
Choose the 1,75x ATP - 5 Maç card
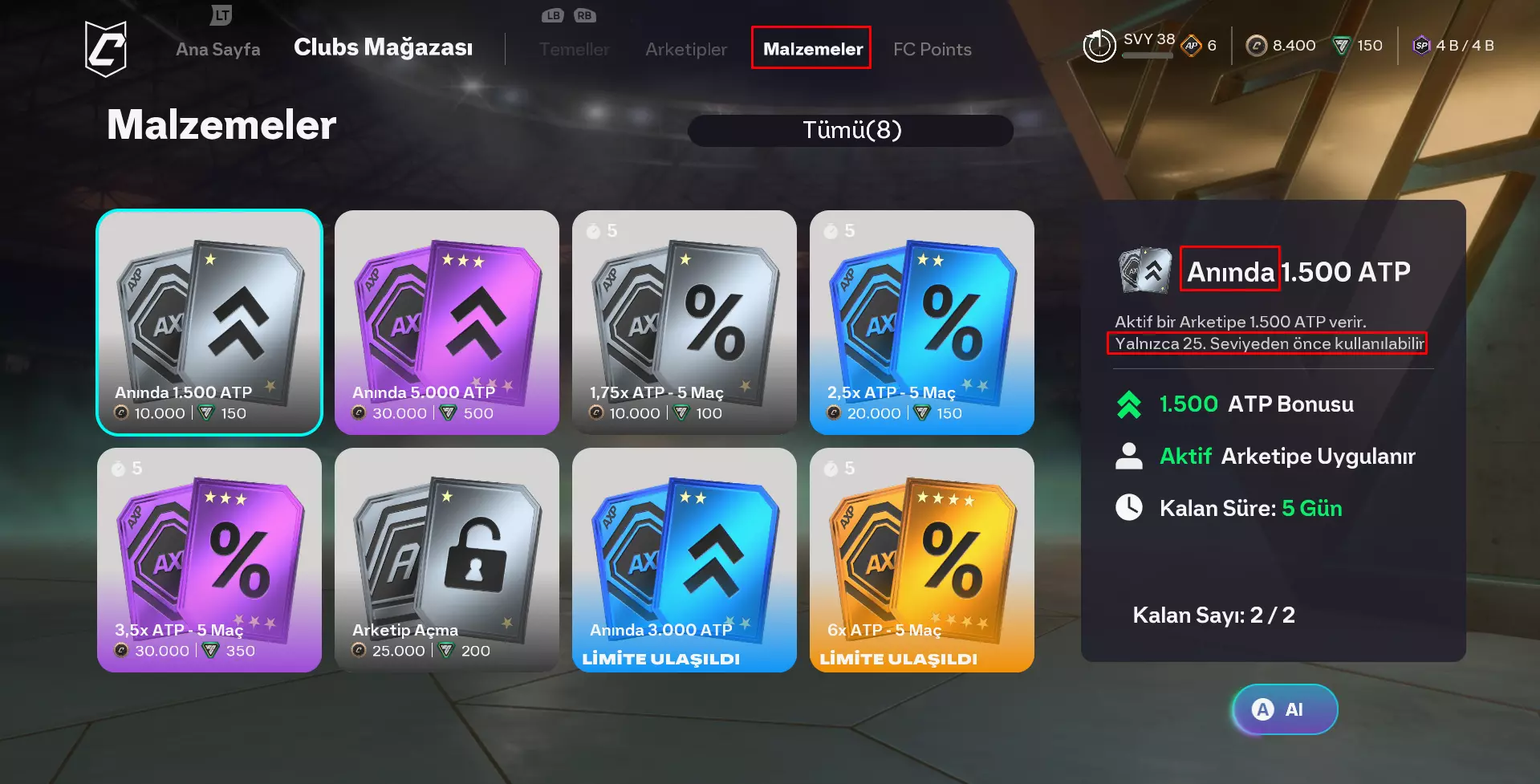685,323
